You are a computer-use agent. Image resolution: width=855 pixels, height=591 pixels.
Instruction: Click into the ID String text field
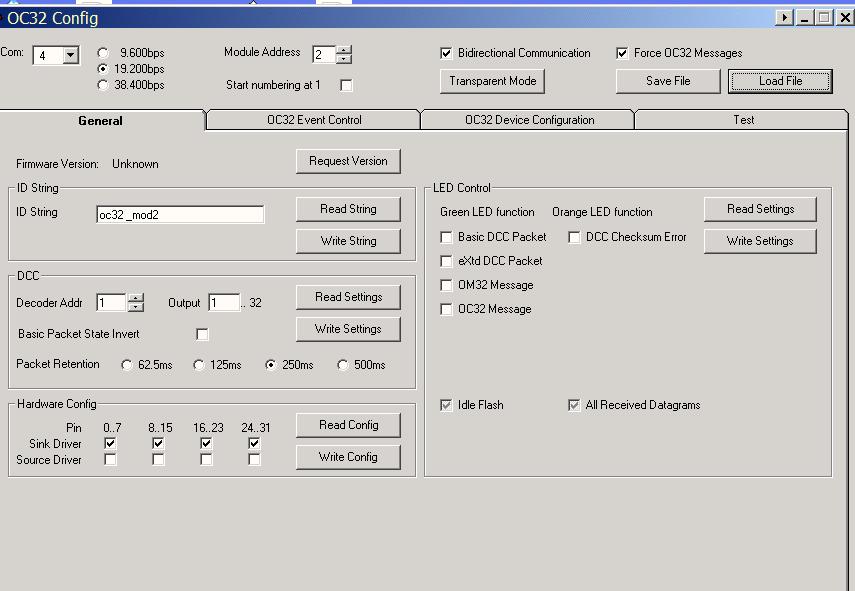[180, 215]
